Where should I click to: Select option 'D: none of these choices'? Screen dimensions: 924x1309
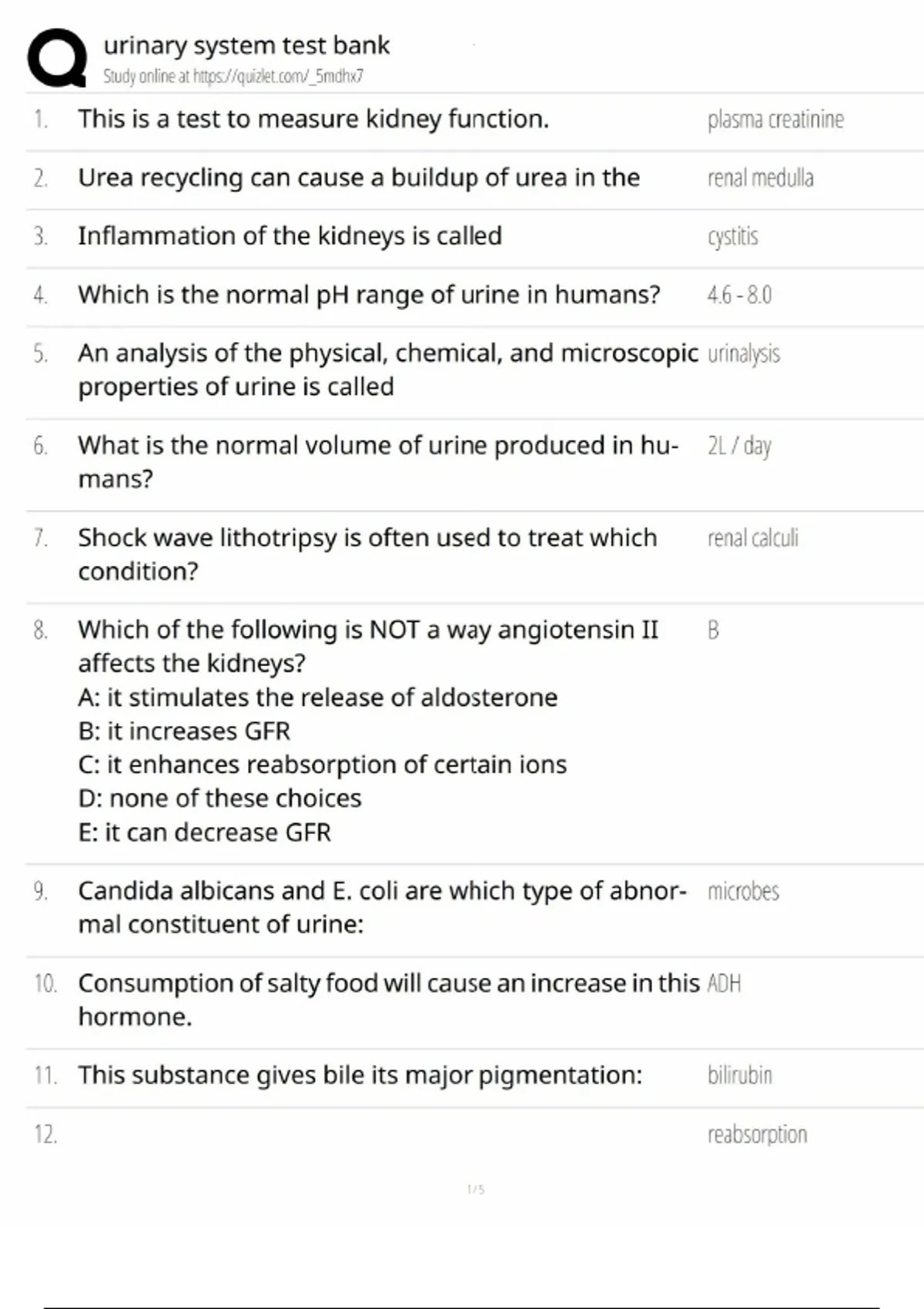coord(219,798)
